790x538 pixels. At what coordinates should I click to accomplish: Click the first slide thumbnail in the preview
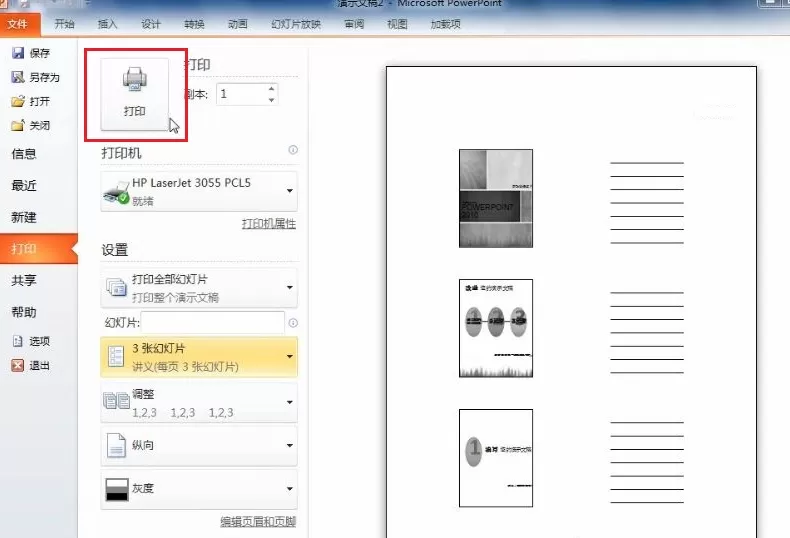coord(496,198)
